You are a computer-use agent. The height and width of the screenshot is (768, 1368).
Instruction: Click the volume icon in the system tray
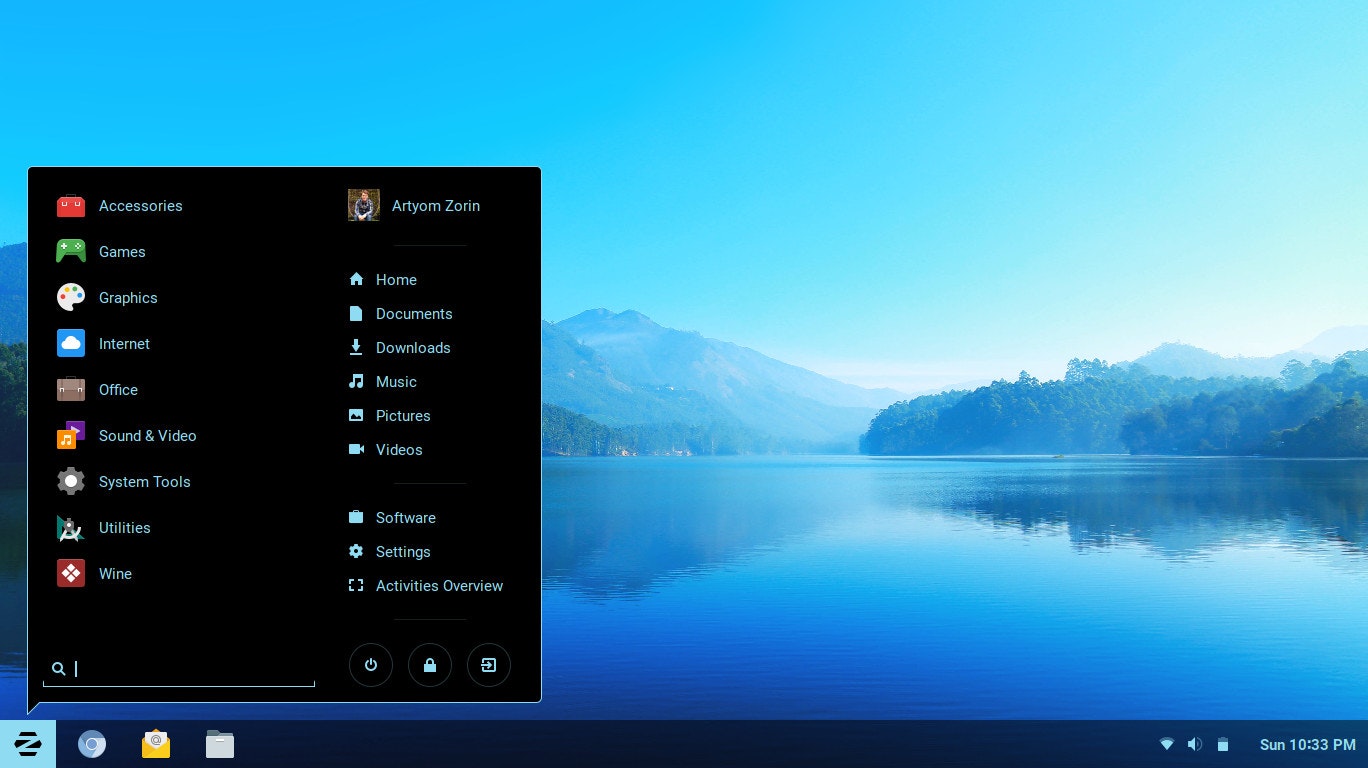coord(1194,744)
